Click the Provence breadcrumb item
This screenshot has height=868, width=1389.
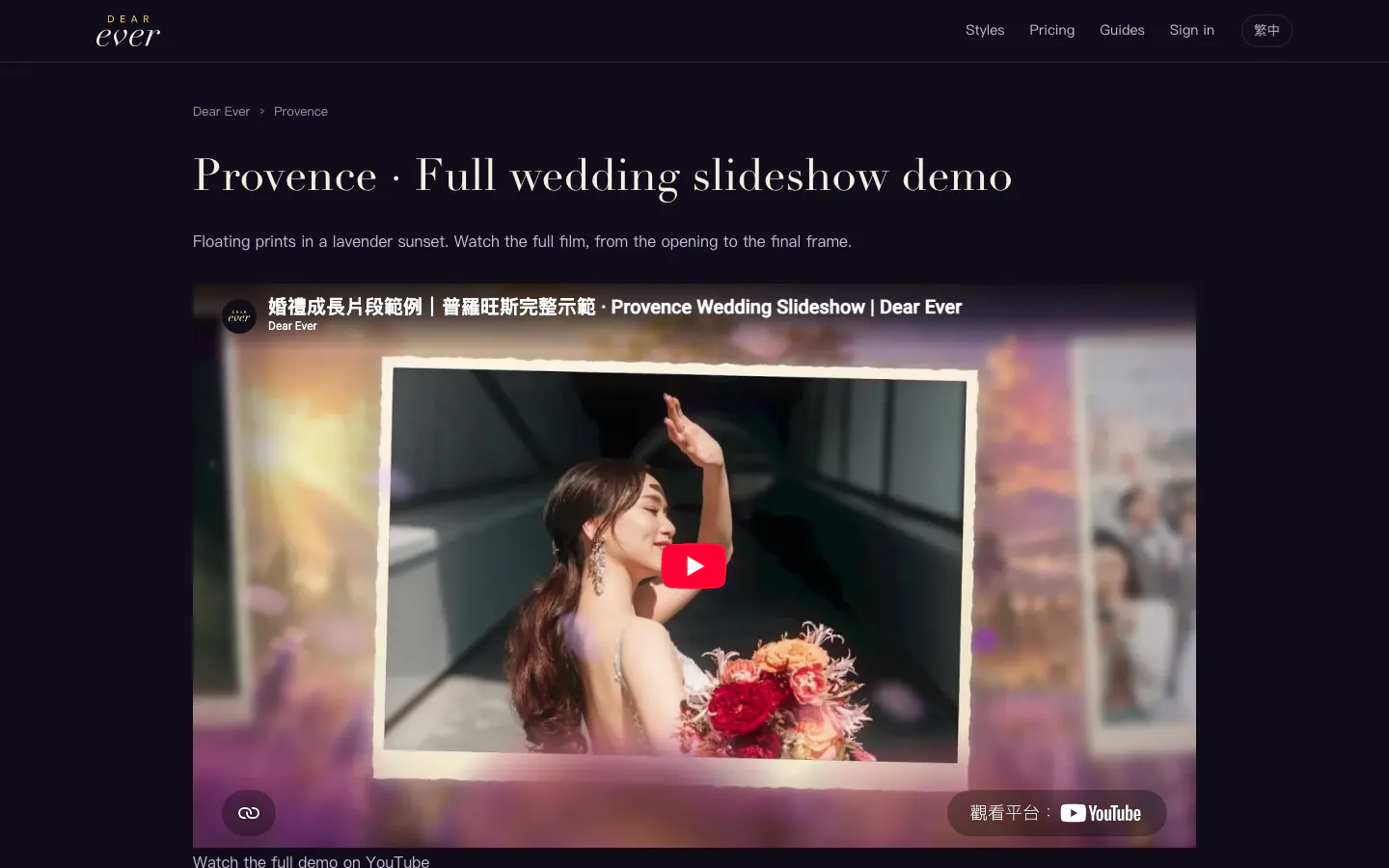[301, 112]
